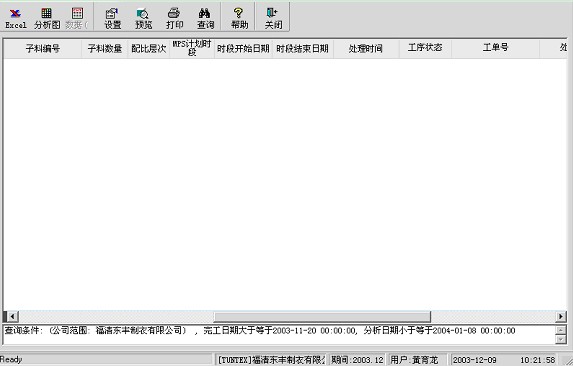Open the 分析图 analysis chart
The image size is (573, 366).
47,18
